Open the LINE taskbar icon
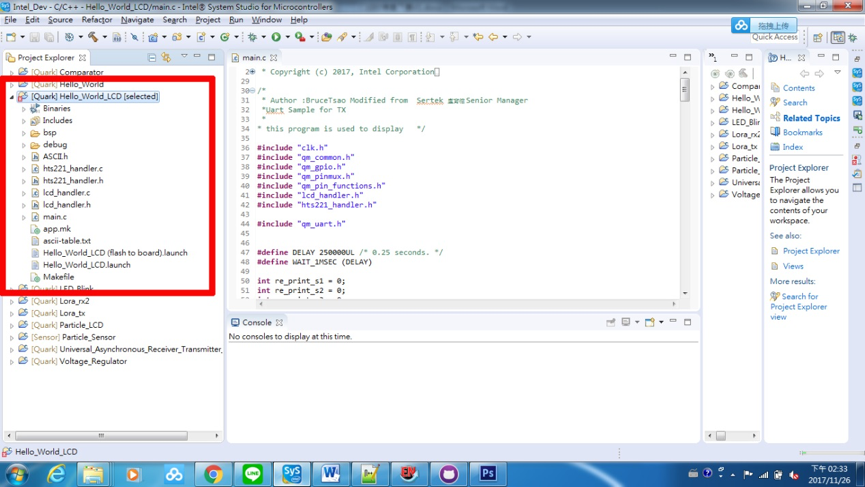Screen dimensions: 865x487 click(252, 474)
